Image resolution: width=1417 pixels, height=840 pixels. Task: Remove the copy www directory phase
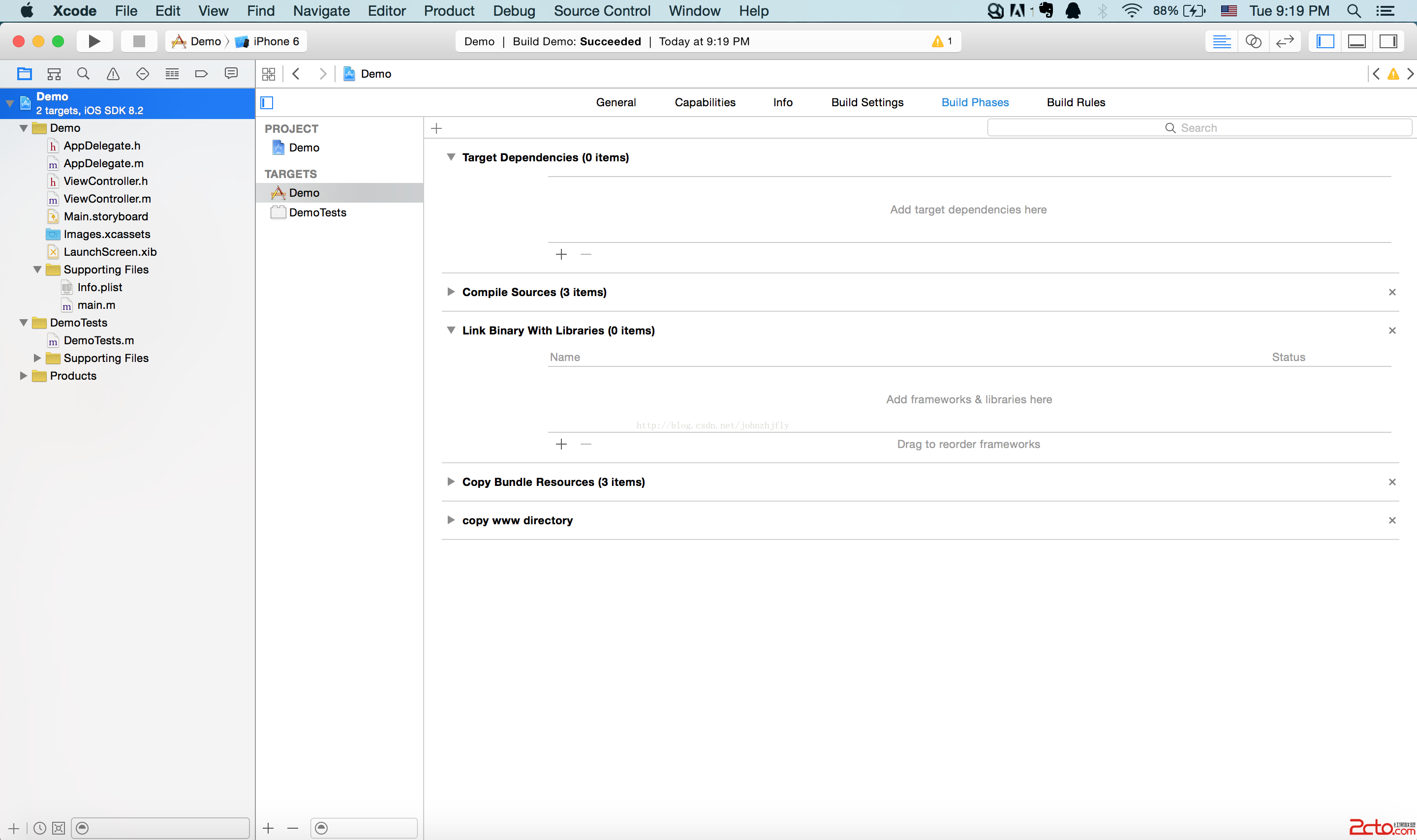click(1392, 520)
